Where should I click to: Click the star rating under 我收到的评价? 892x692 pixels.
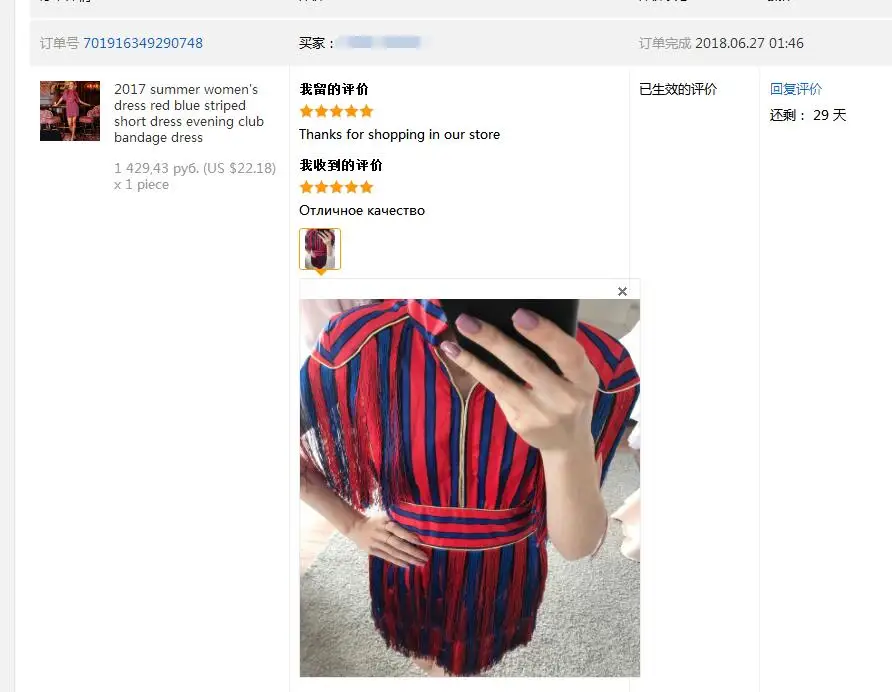336,187
